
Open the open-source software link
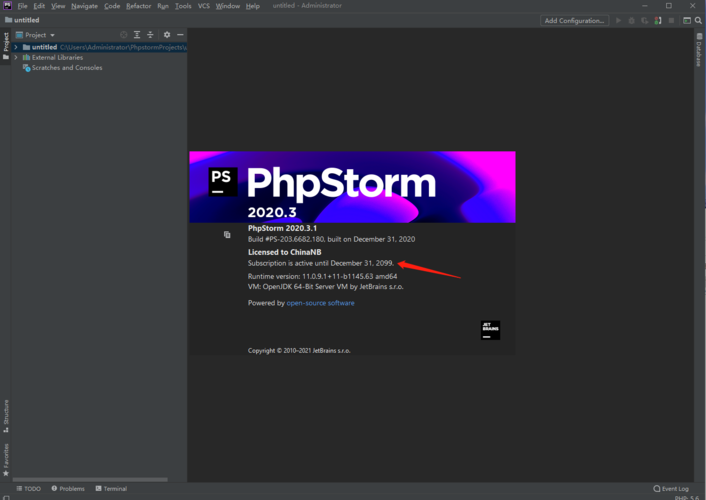pos(321,303)
